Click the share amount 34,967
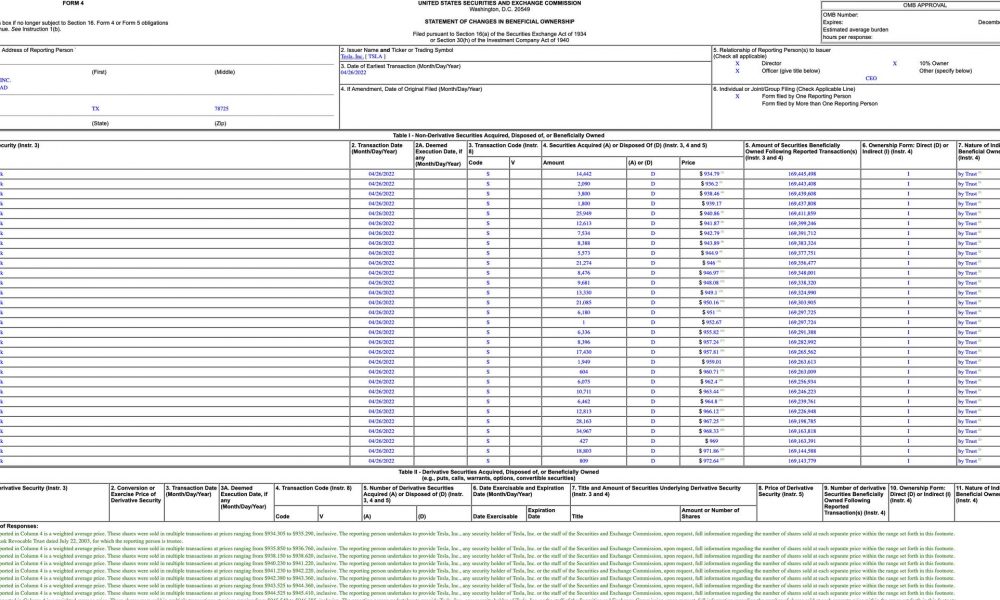 coord(583,431)
